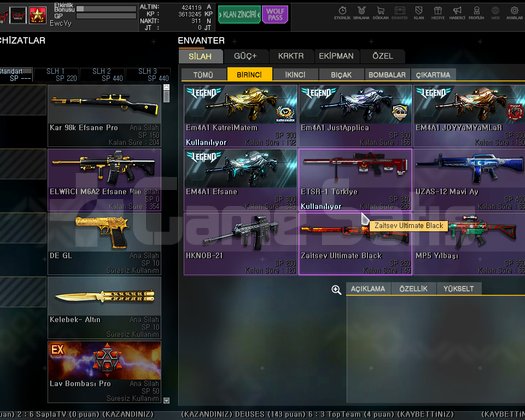The width and height of the screenshot is (525, 420).
Task: Select the SLH 2 loadout slot
Action: (101, 75)
